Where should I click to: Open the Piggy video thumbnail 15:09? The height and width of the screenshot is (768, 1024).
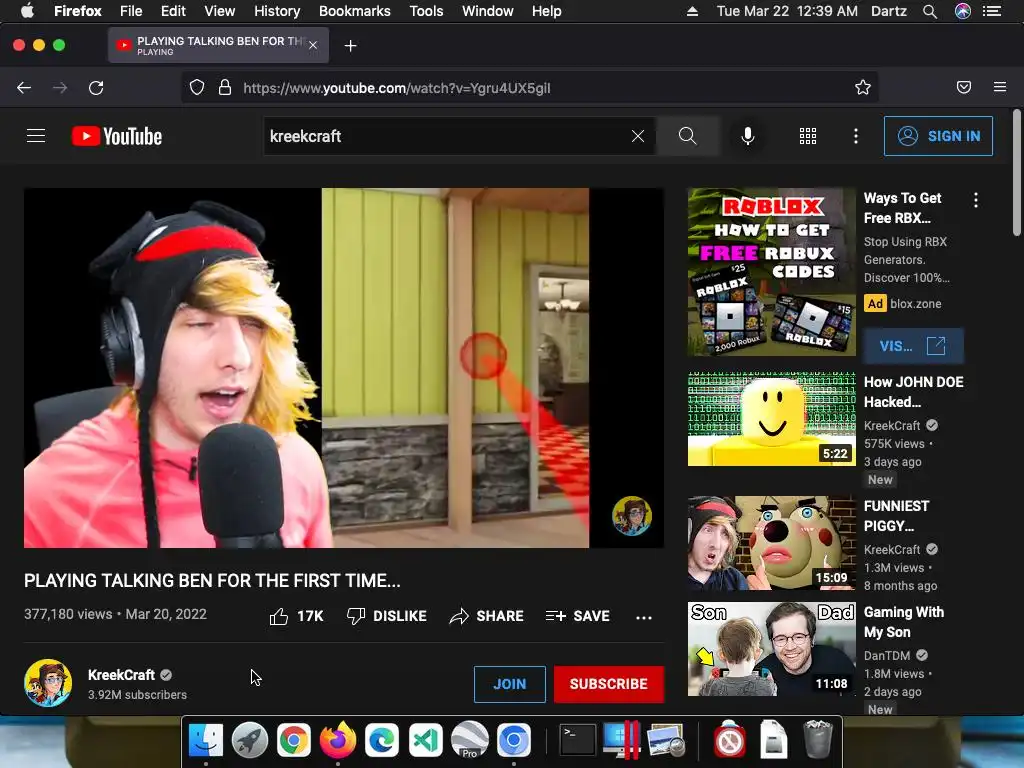[771, 543]
